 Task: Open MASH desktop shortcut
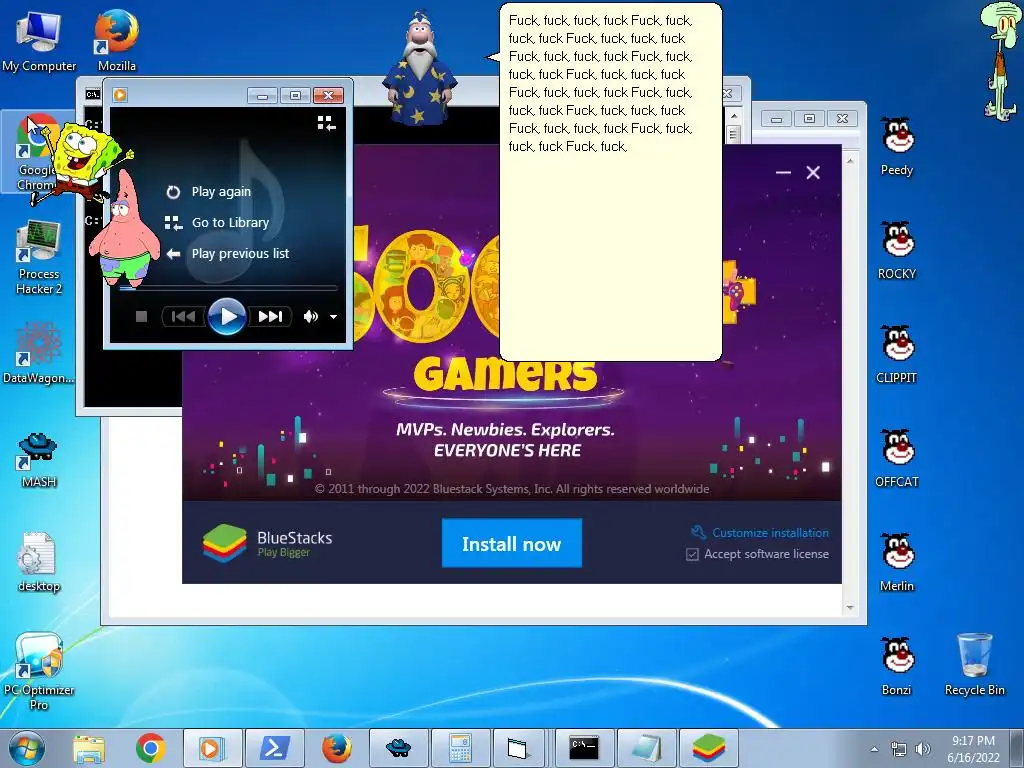[x=39, y=460]
